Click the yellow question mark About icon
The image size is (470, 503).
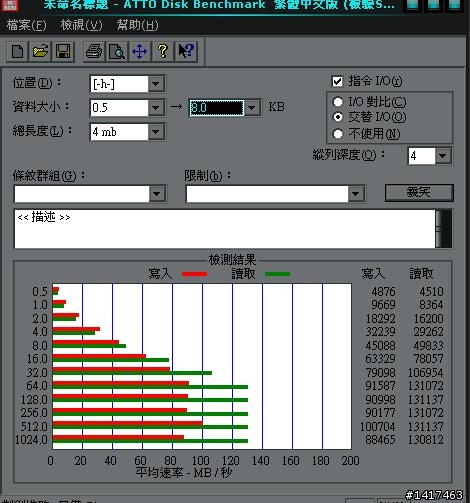(162, 51)
